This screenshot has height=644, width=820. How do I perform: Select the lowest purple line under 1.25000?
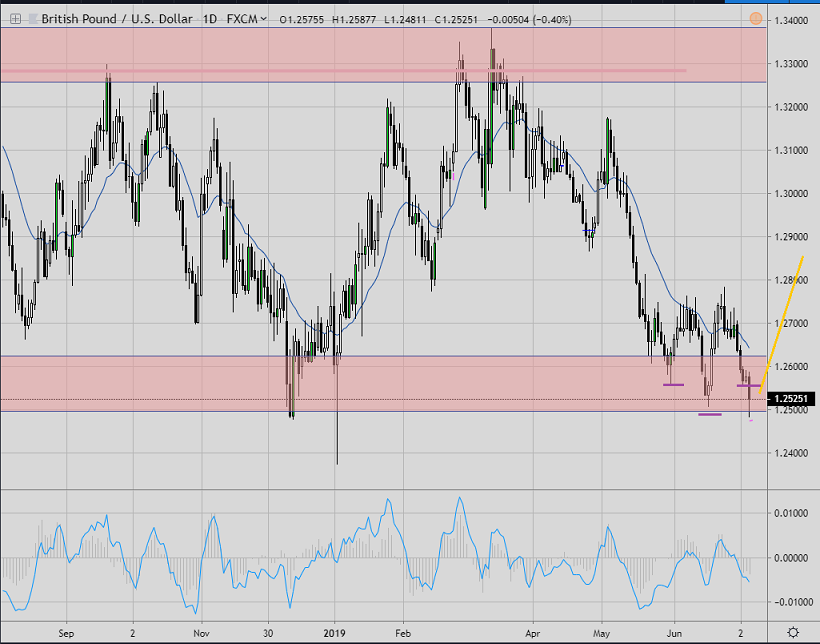coord(710,414)
